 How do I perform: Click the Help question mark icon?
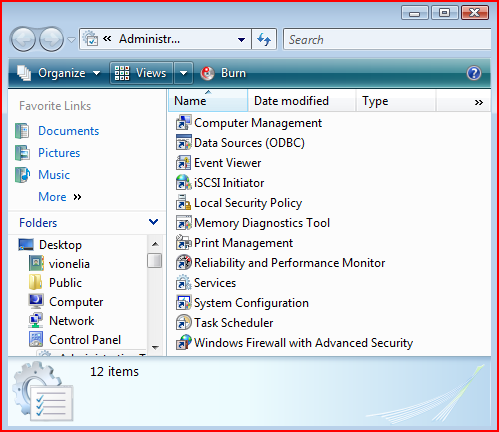click(x=474, y=73)
